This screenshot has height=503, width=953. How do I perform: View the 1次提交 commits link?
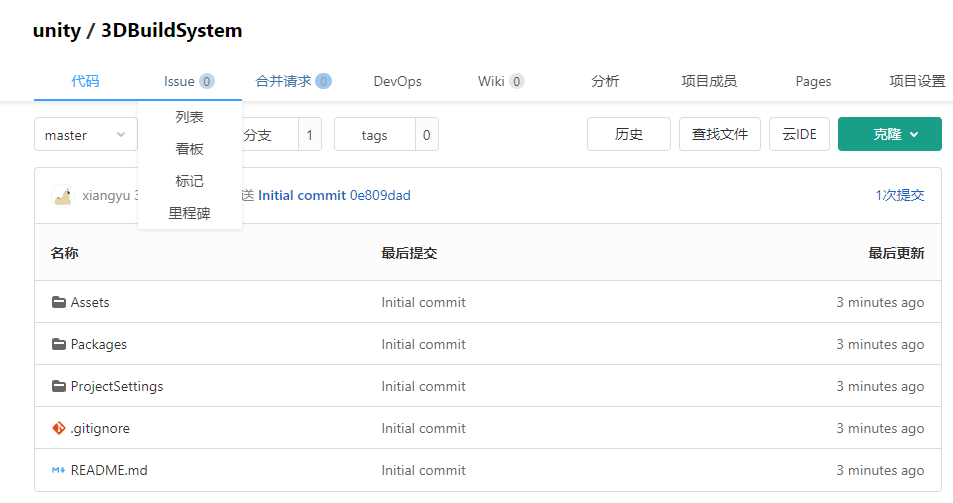pos(900,195)
